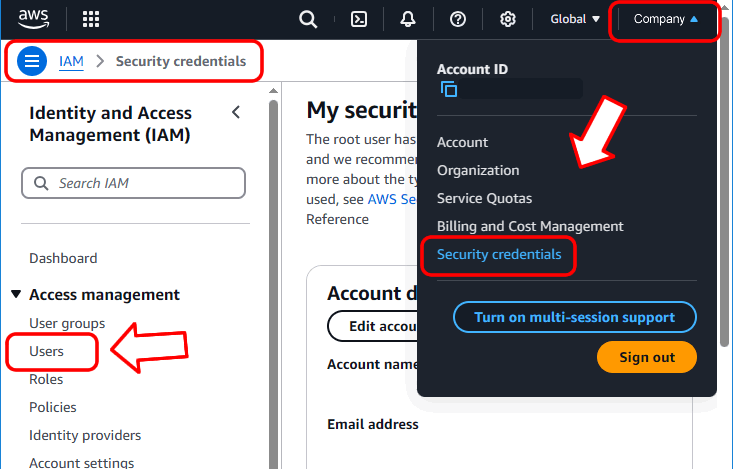
Task: Select Billing and Cost Management entry
Action: pos(530,226)
